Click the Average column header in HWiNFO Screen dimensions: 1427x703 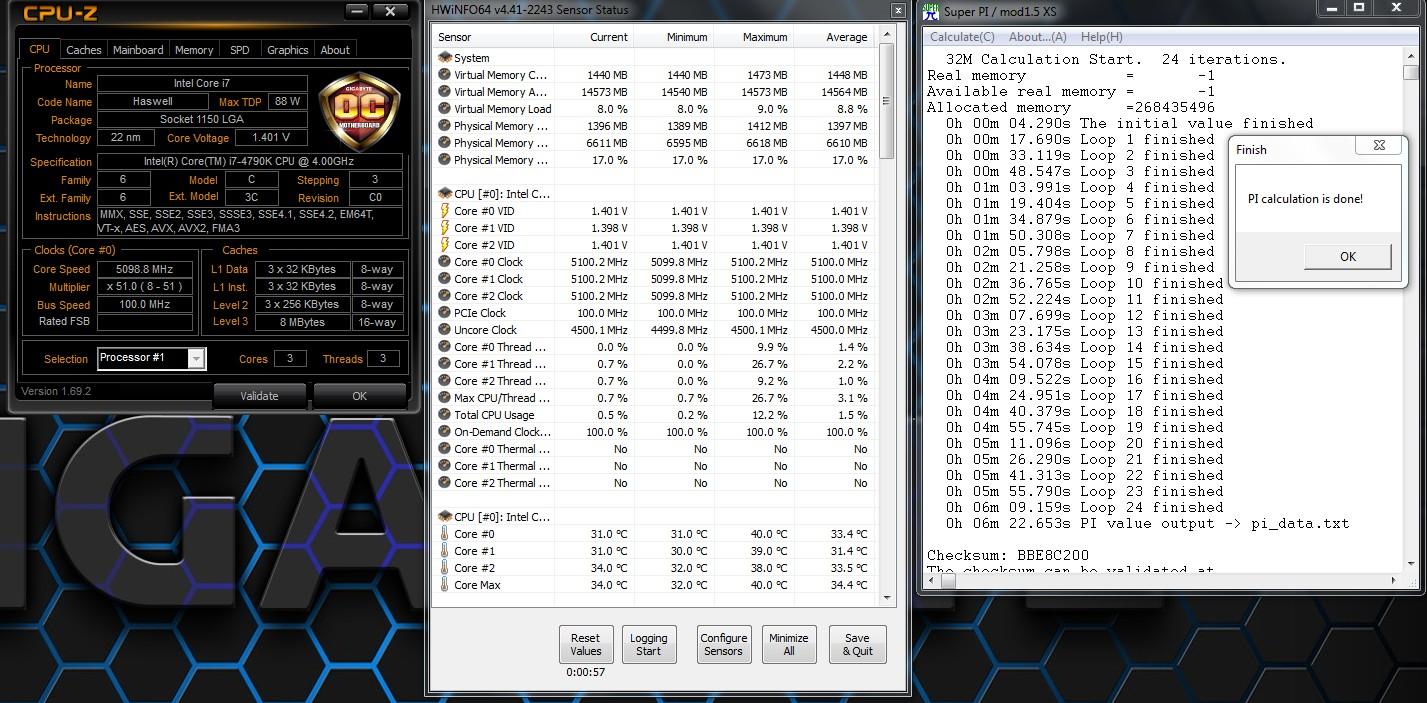tap(832, 37)
